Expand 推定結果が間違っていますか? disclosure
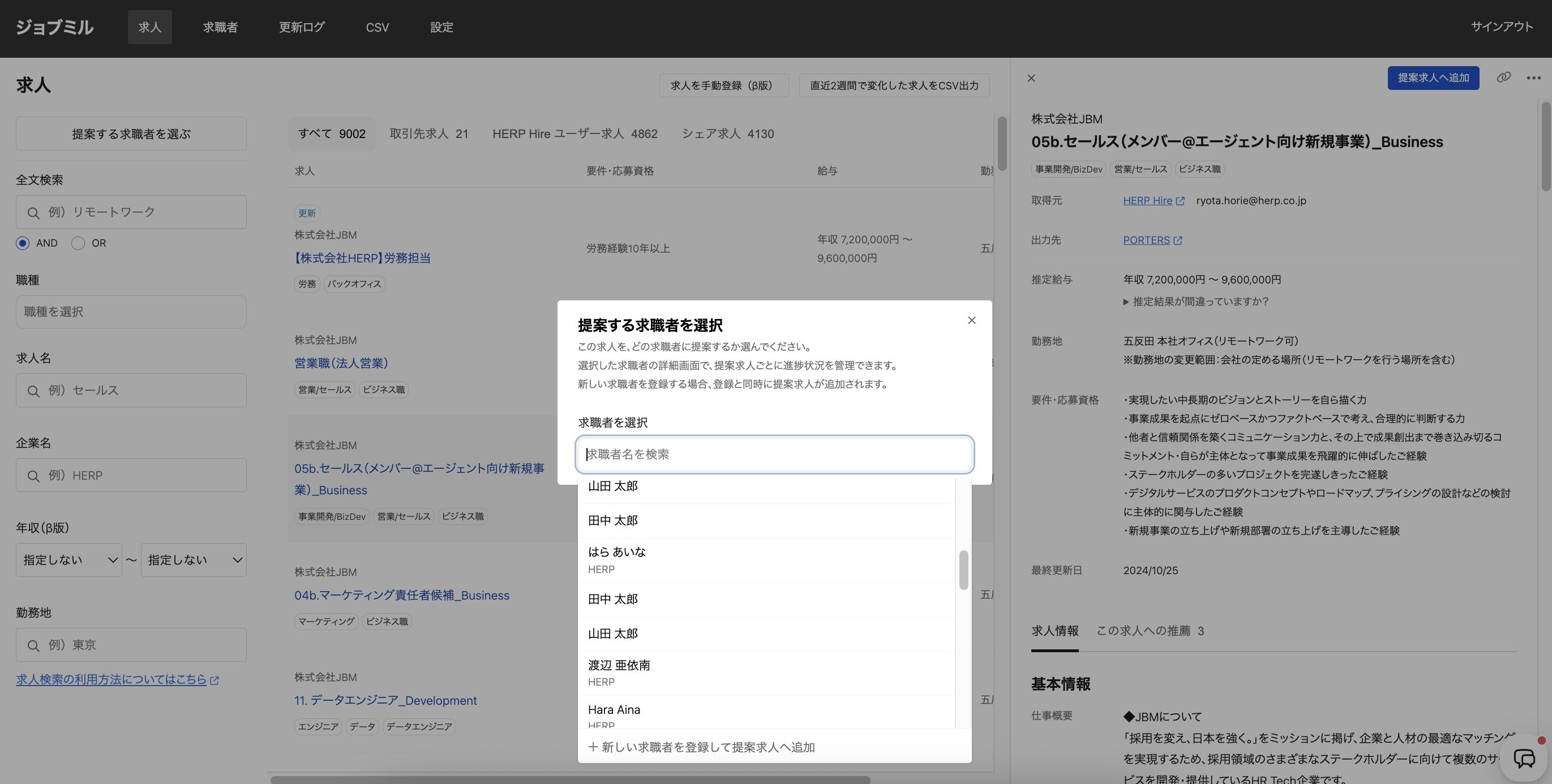The image size is (1552, 784). pos(1195,301)
